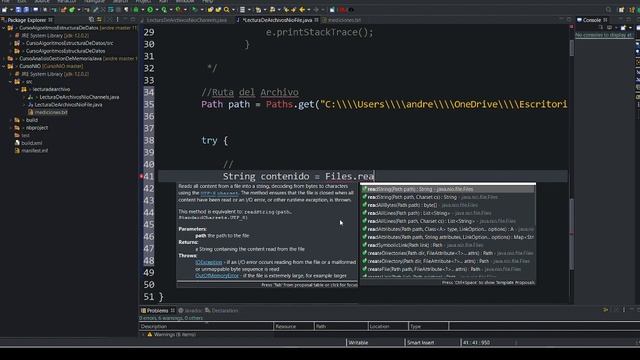Screen dimensions: 640x360
Task: Click the New file toolbar icon
Action: point(4,9)
